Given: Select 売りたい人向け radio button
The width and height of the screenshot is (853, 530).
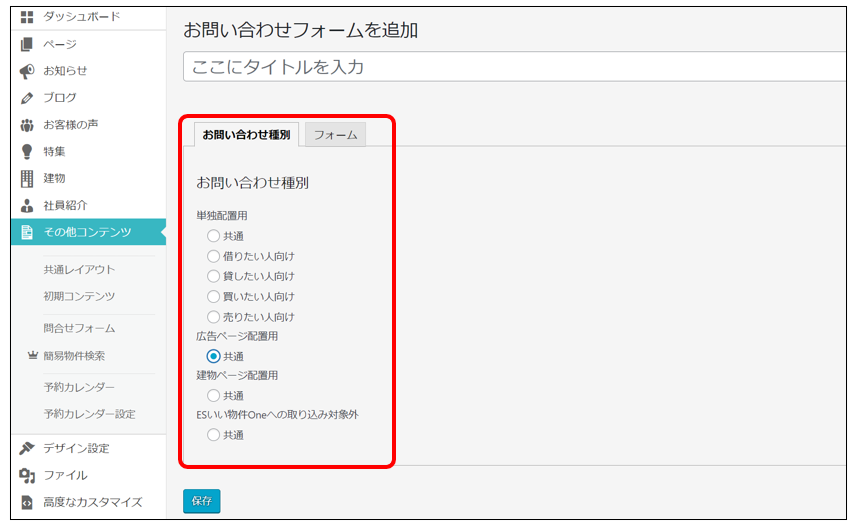Looking at the screenshot, I should click(213, 316).
